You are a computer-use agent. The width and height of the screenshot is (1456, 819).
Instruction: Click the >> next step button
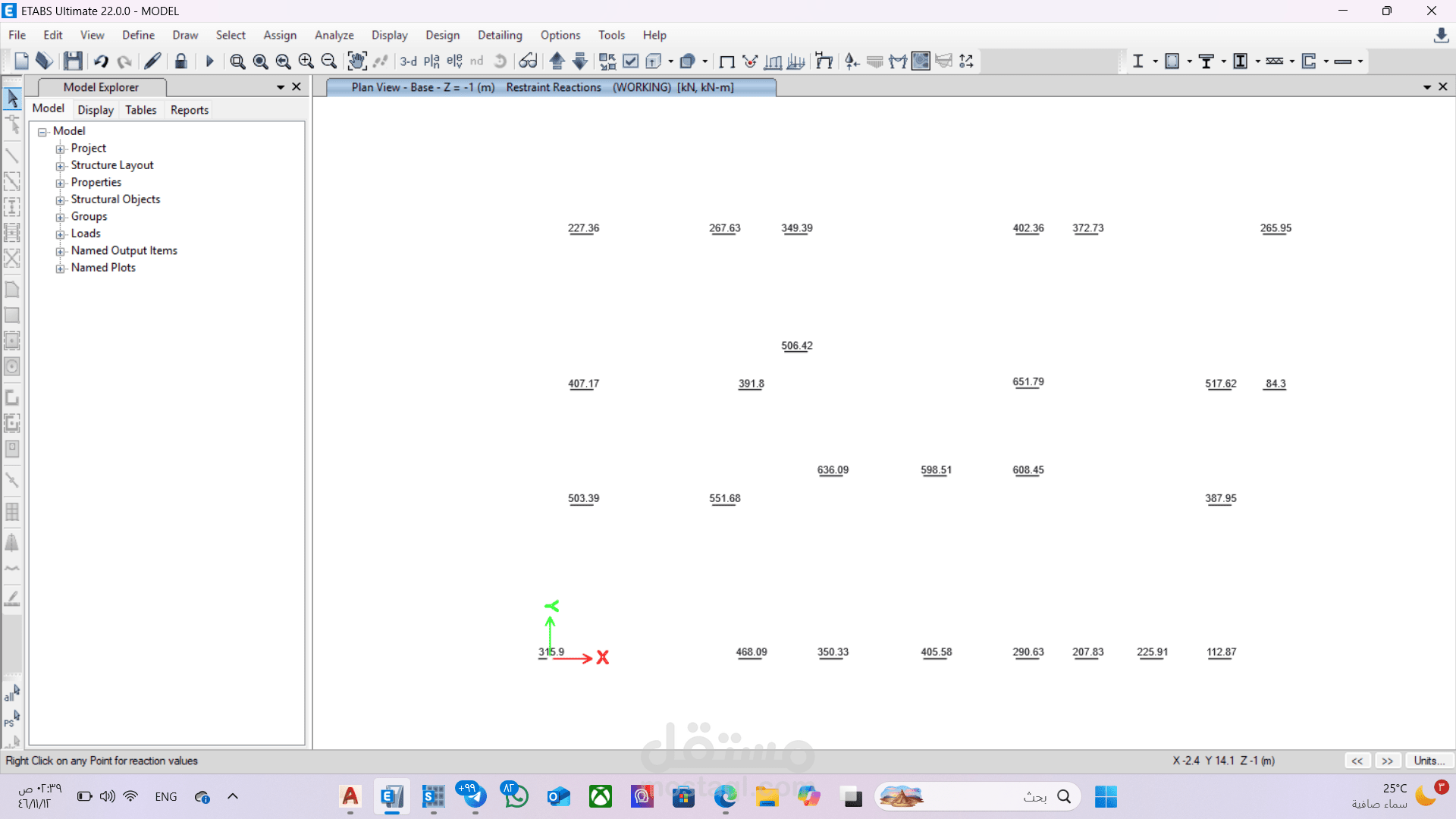(1387, 761)
